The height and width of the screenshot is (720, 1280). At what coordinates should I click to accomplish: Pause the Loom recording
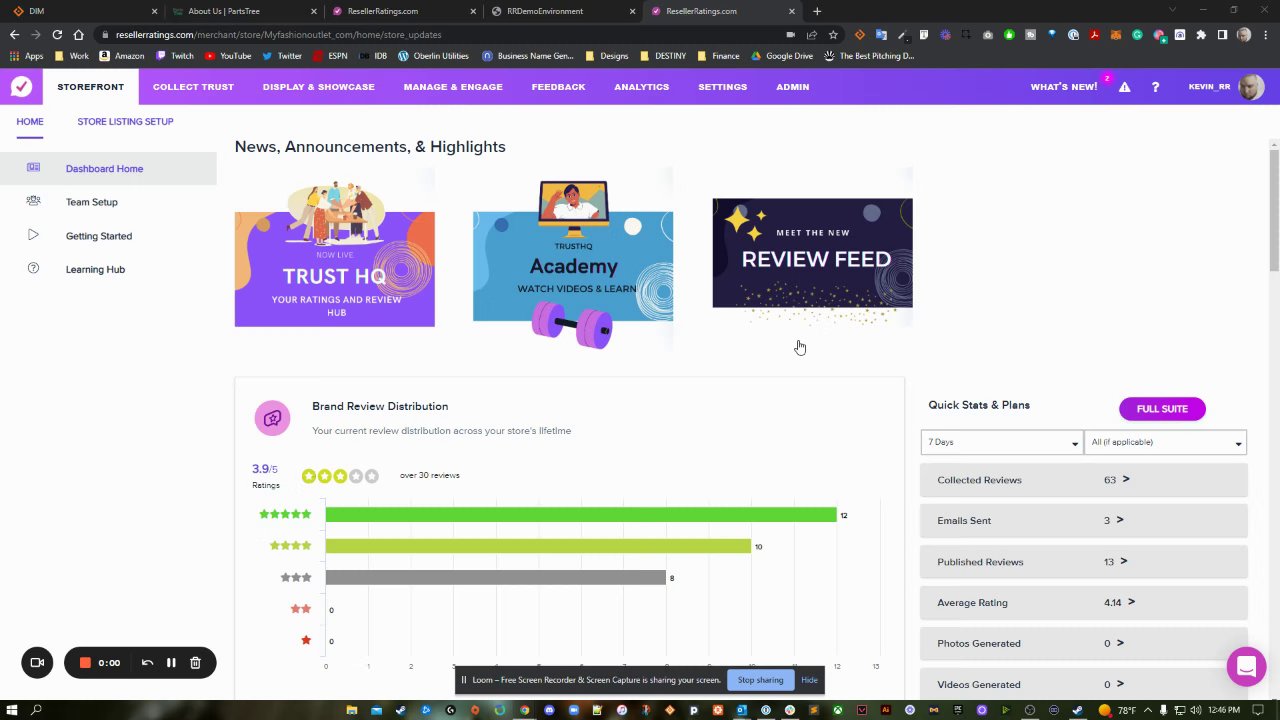click(171, 662)
